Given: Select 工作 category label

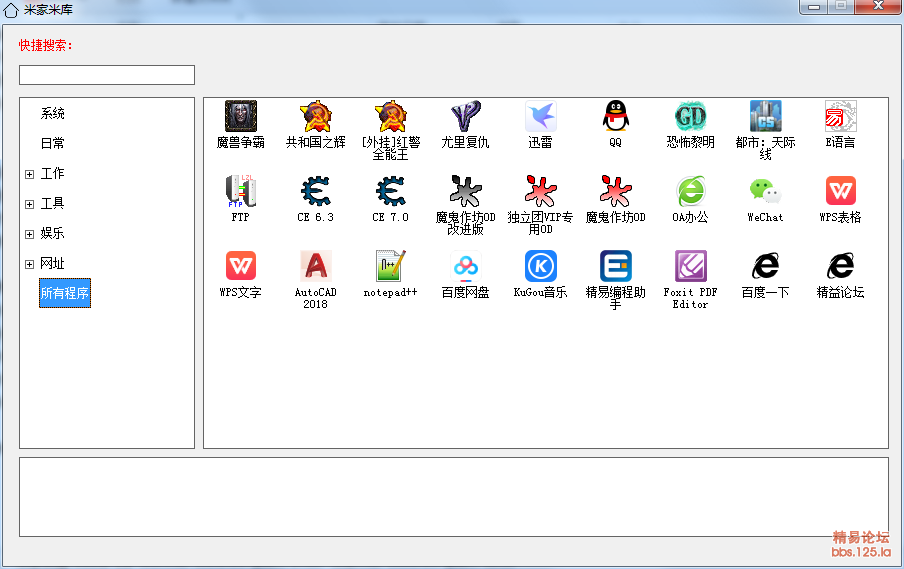Looking at the screenshot, I should click(52, 174).
